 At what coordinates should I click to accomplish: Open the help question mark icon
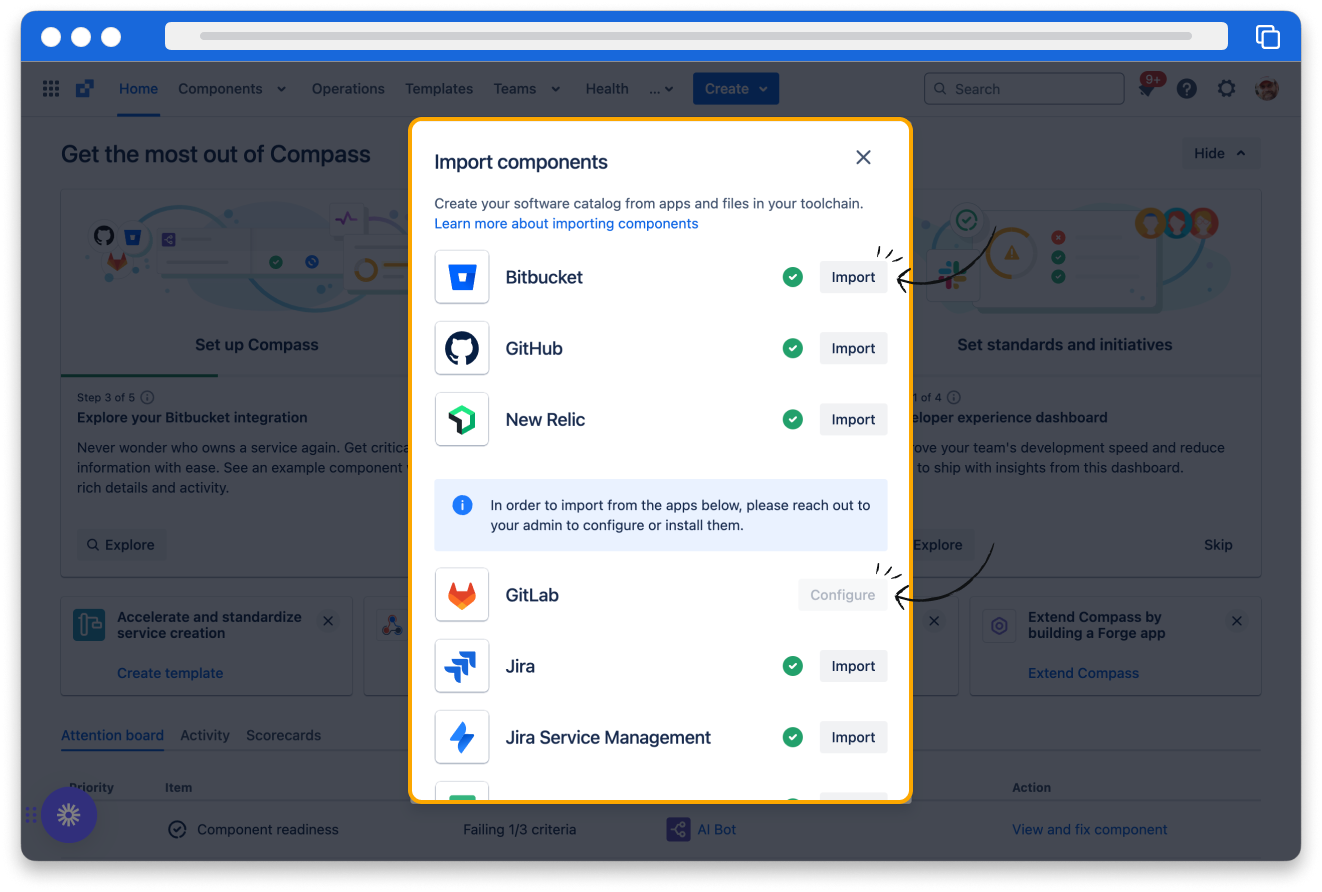(1187, 89)
